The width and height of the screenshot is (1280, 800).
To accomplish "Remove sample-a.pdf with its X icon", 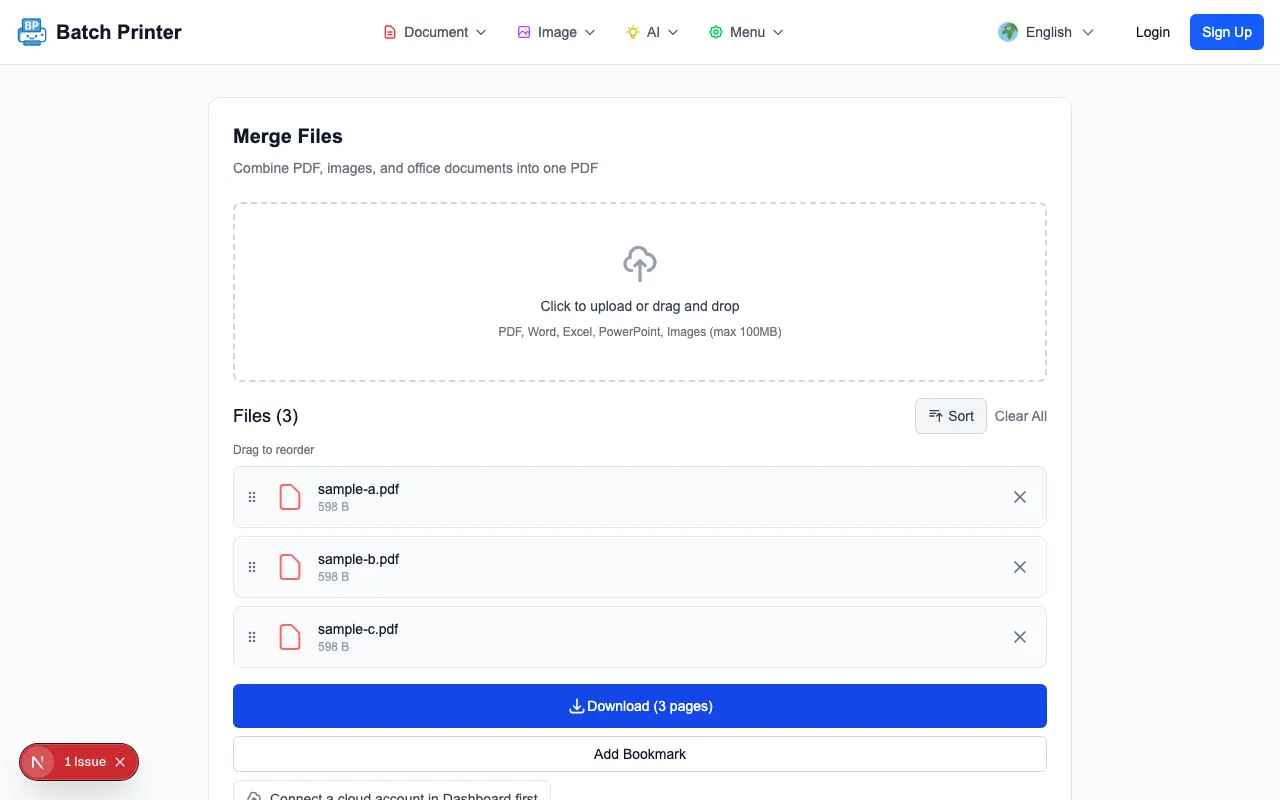I will point(1020,497).
